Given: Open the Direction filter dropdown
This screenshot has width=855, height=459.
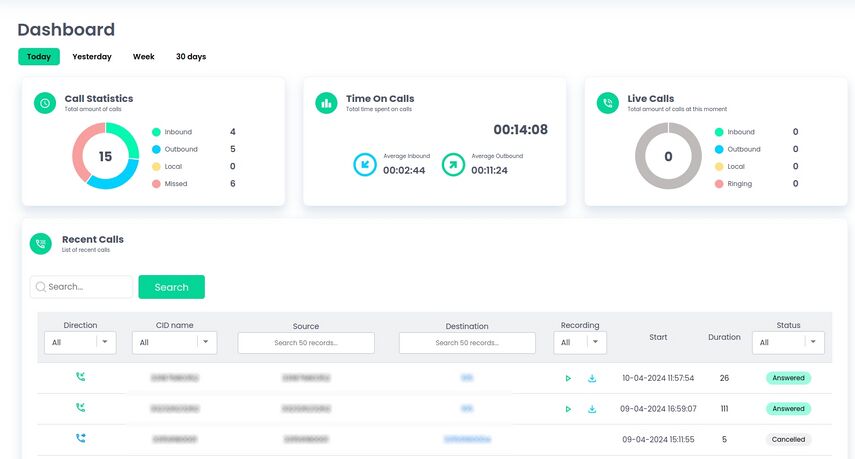Looking at the screenshot, I should coord(80,342).
